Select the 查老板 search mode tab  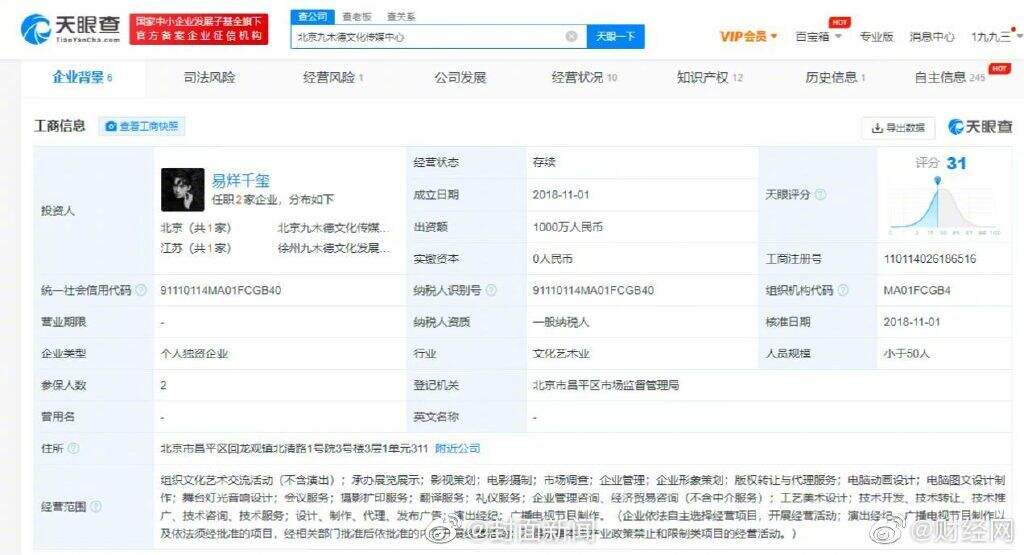tap(356, 17)
